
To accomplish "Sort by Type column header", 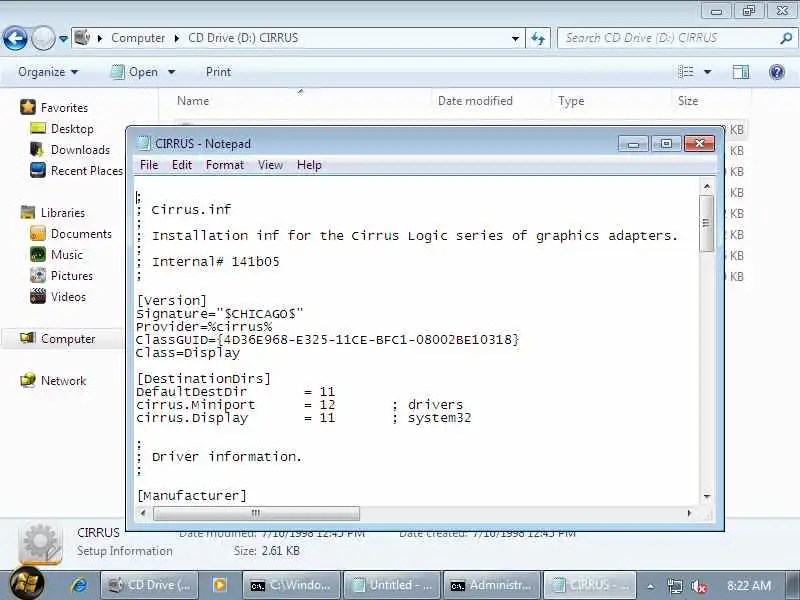I will [x=571, y=101].
